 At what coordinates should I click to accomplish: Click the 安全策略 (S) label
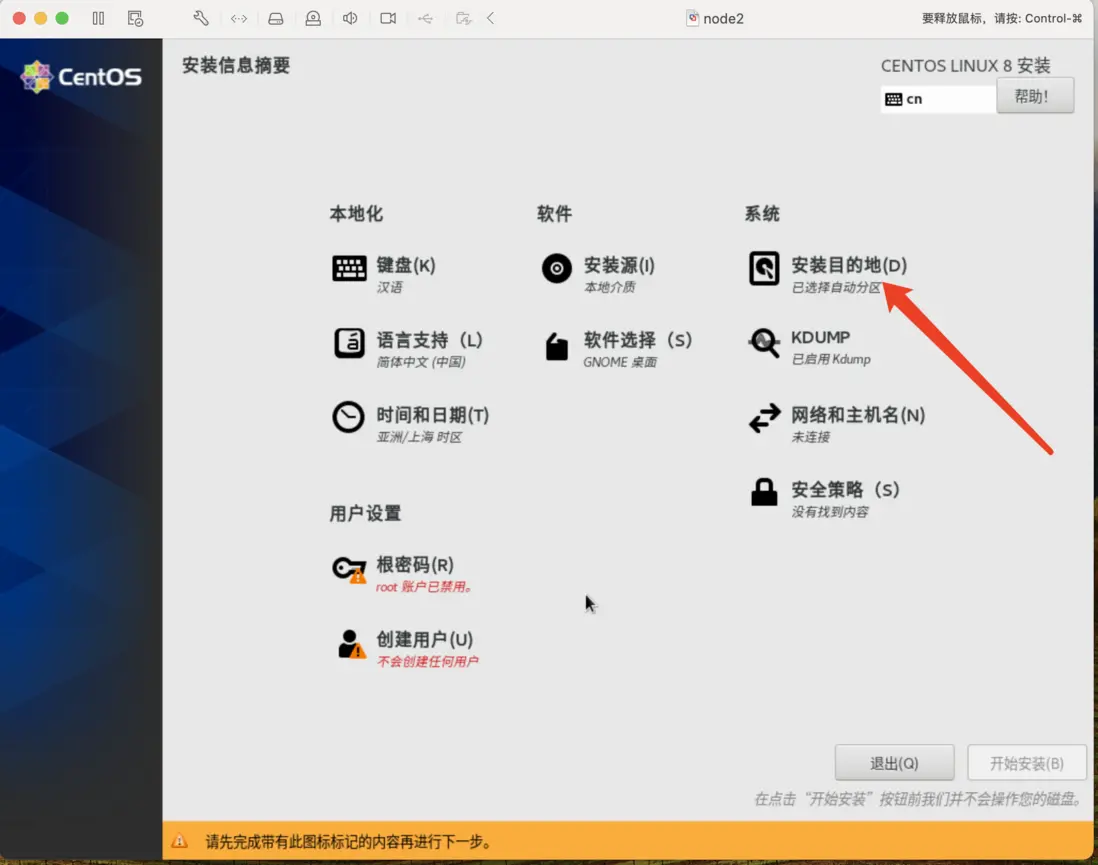point(845,490)
